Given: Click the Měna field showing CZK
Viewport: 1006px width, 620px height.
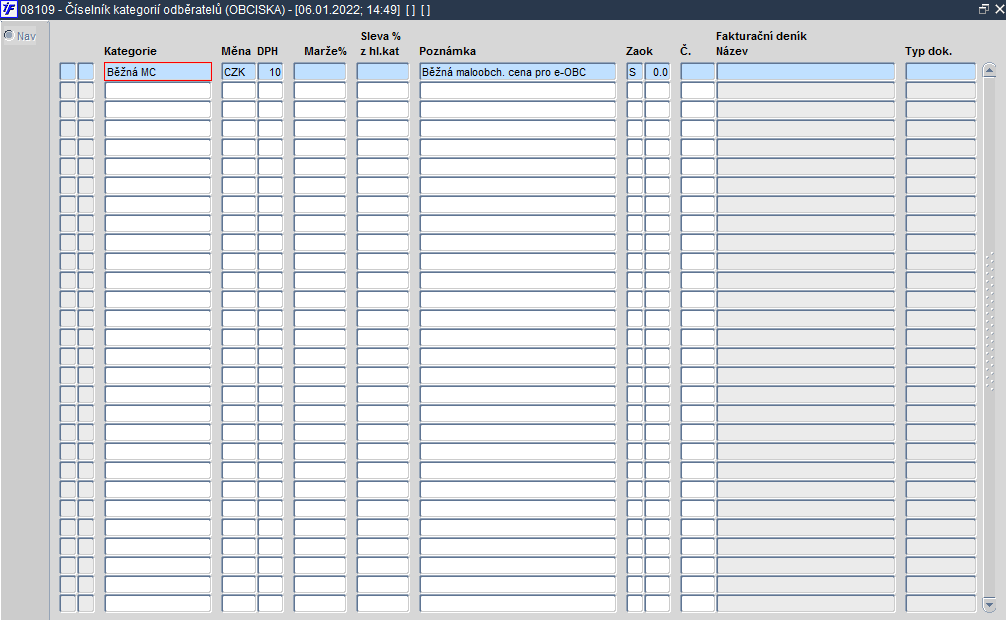Looking at the screenshot, I should (239, 72).
